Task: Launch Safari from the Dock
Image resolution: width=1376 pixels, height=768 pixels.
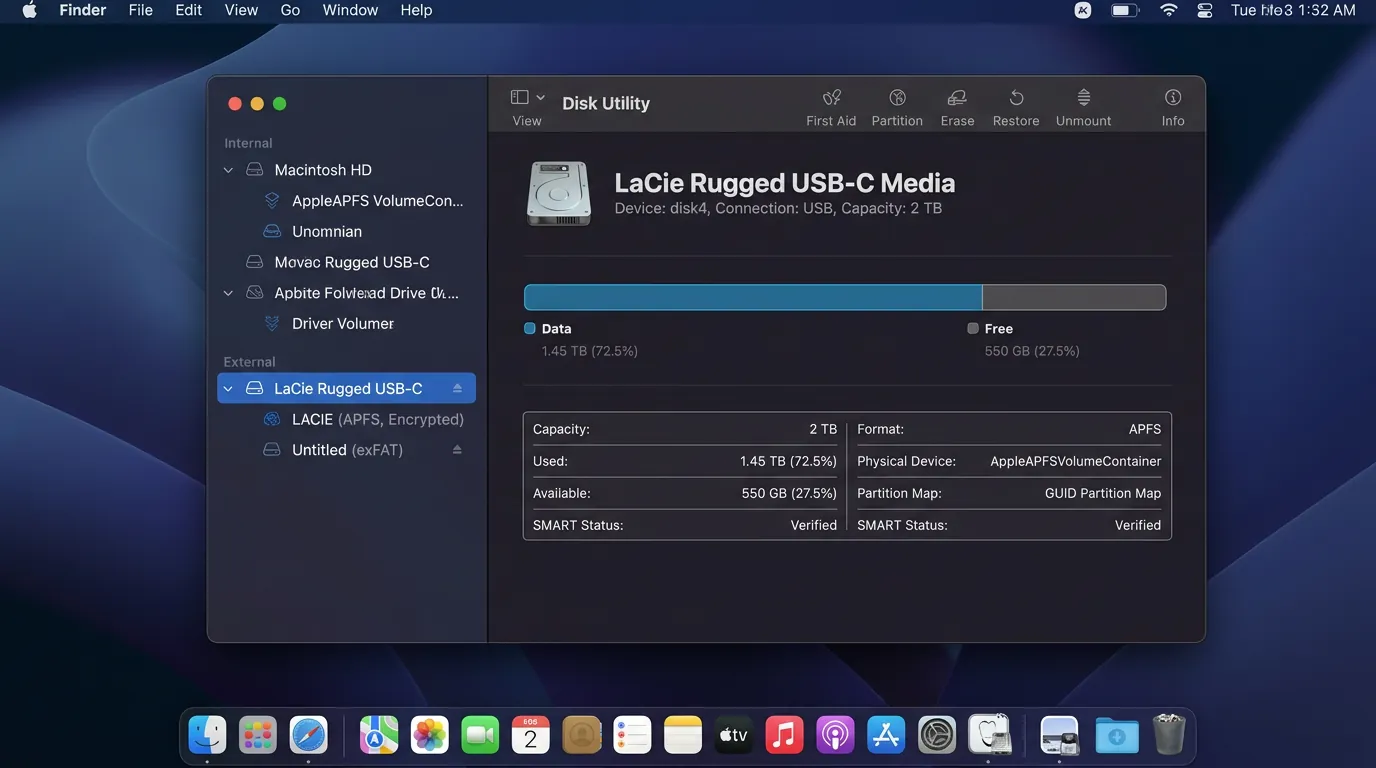Action: [x=309, y=736]
